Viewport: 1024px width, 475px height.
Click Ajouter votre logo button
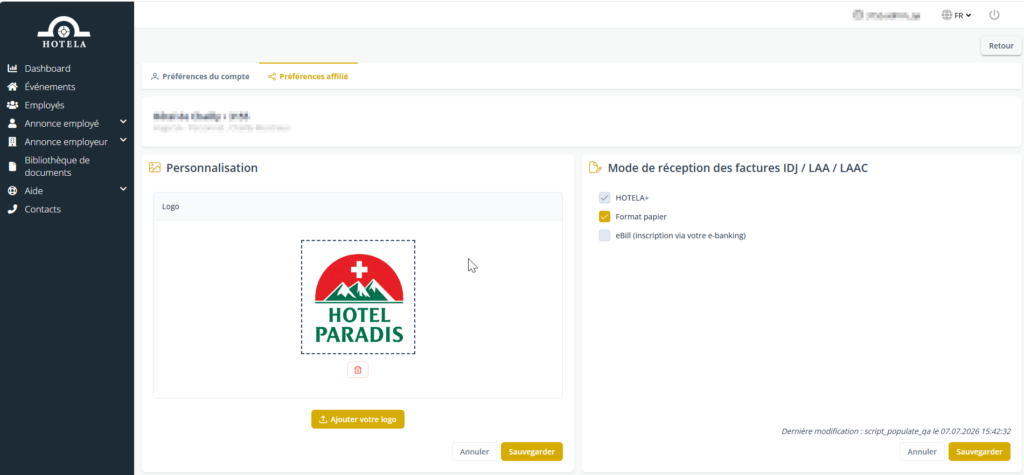click(358, 419)
